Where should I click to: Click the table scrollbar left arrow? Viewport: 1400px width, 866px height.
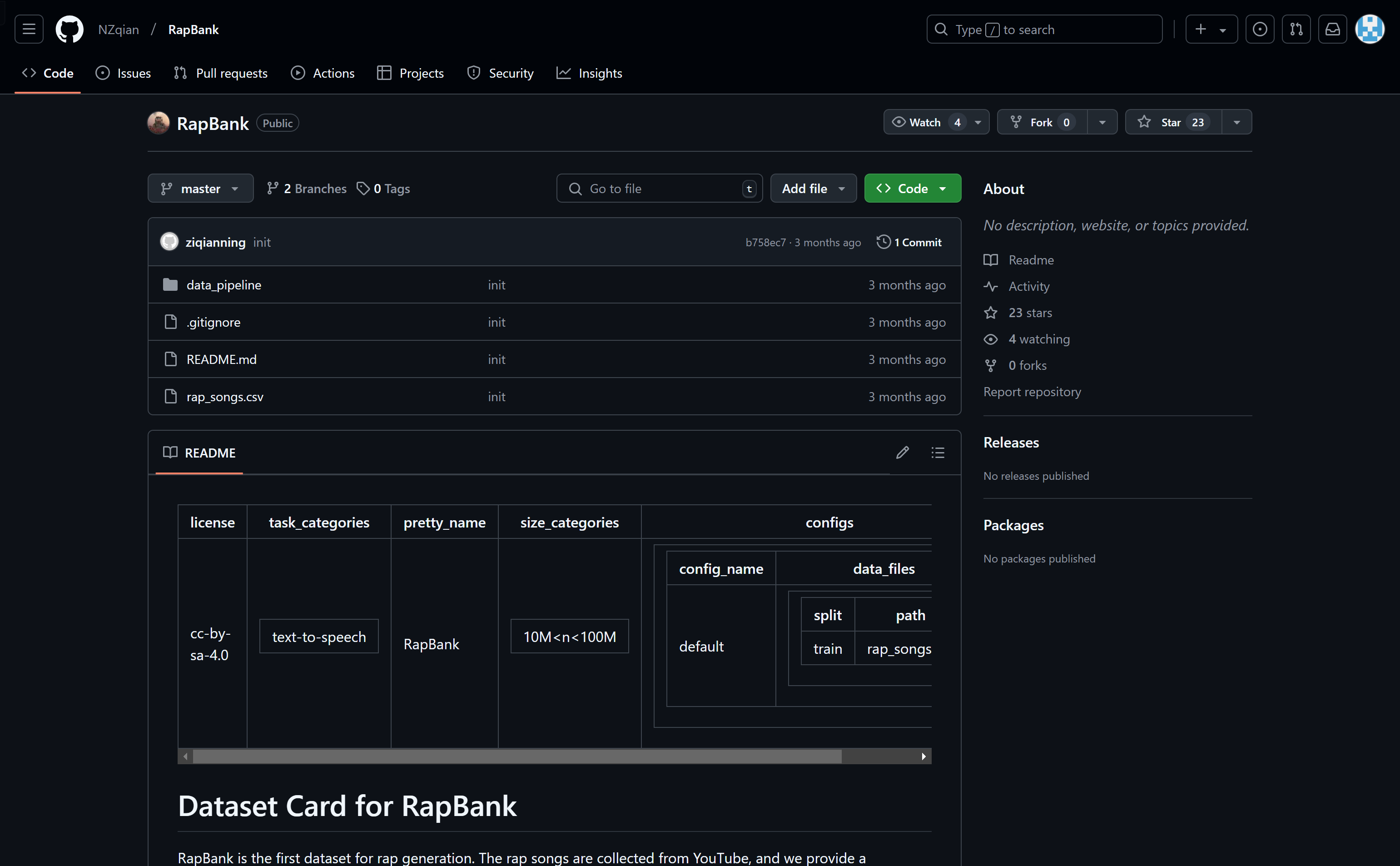coord(185,756)
